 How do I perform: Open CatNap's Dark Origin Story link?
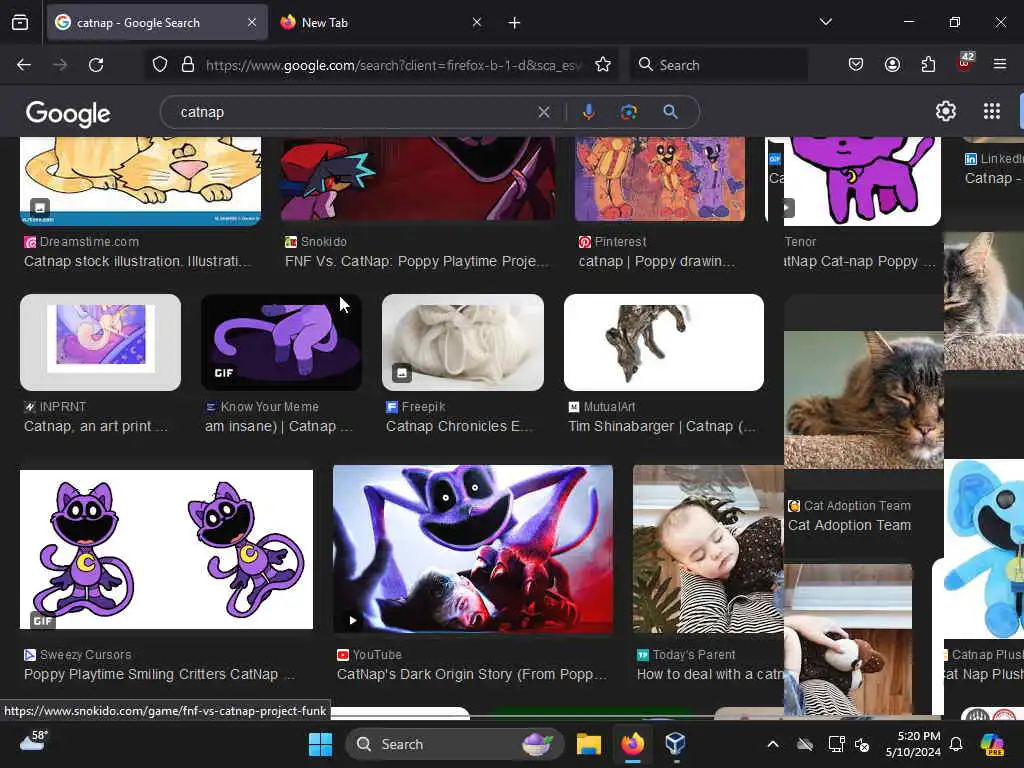click(472, 674)
